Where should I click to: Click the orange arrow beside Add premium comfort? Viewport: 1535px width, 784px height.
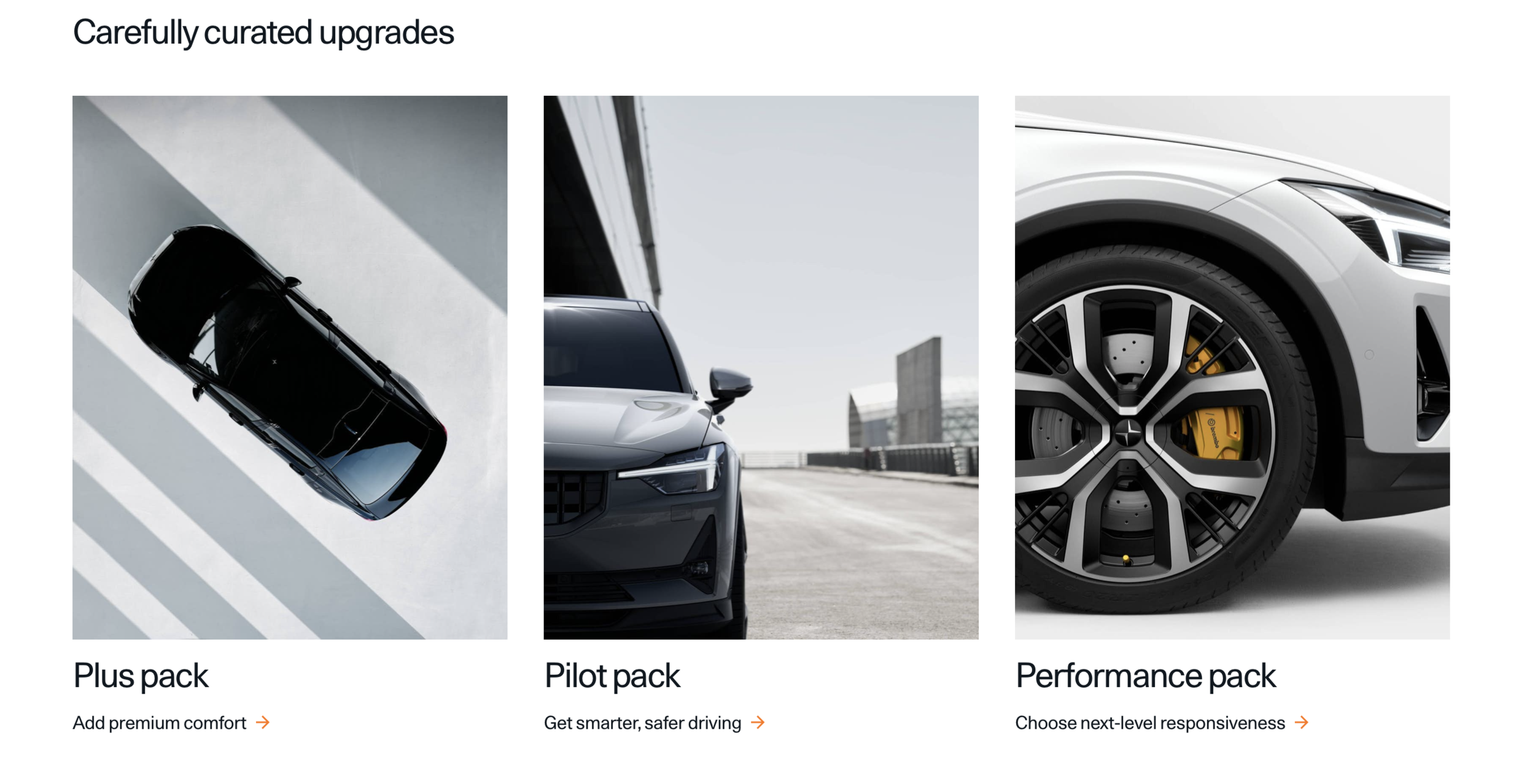(263, 723)
